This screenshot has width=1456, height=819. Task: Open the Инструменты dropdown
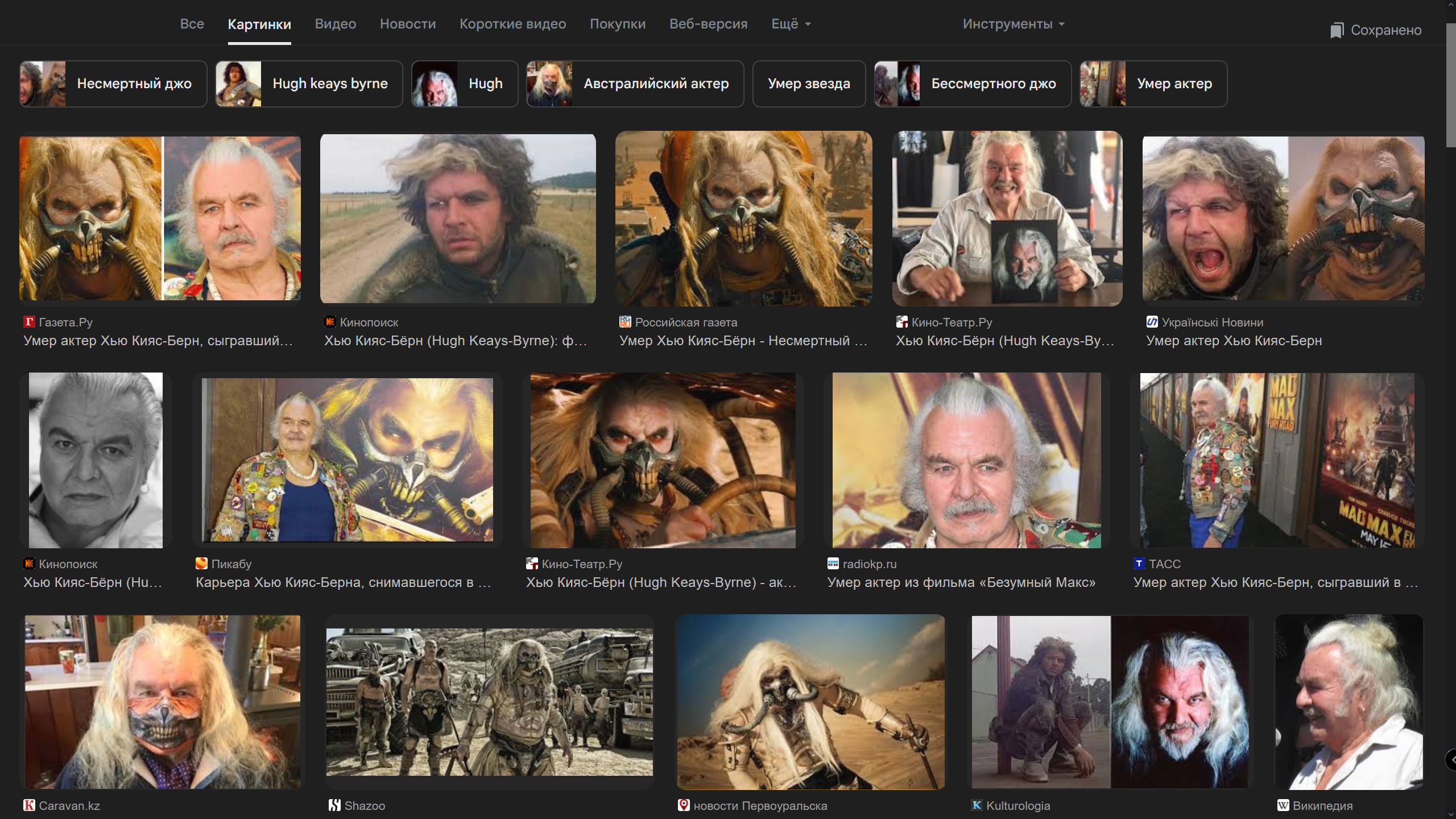tap(1013, 24)
